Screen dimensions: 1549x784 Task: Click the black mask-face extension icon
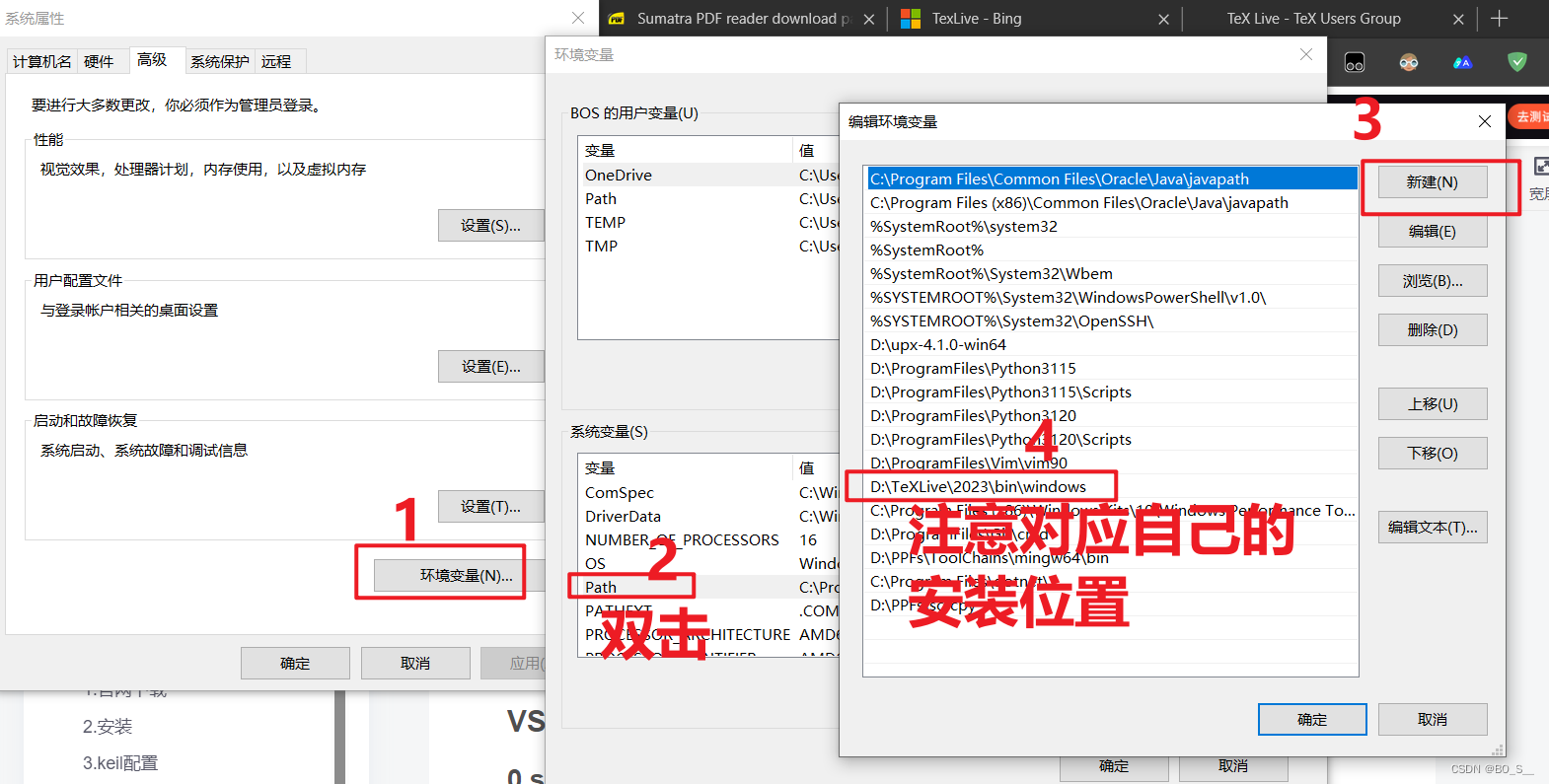coord(1355,63)
